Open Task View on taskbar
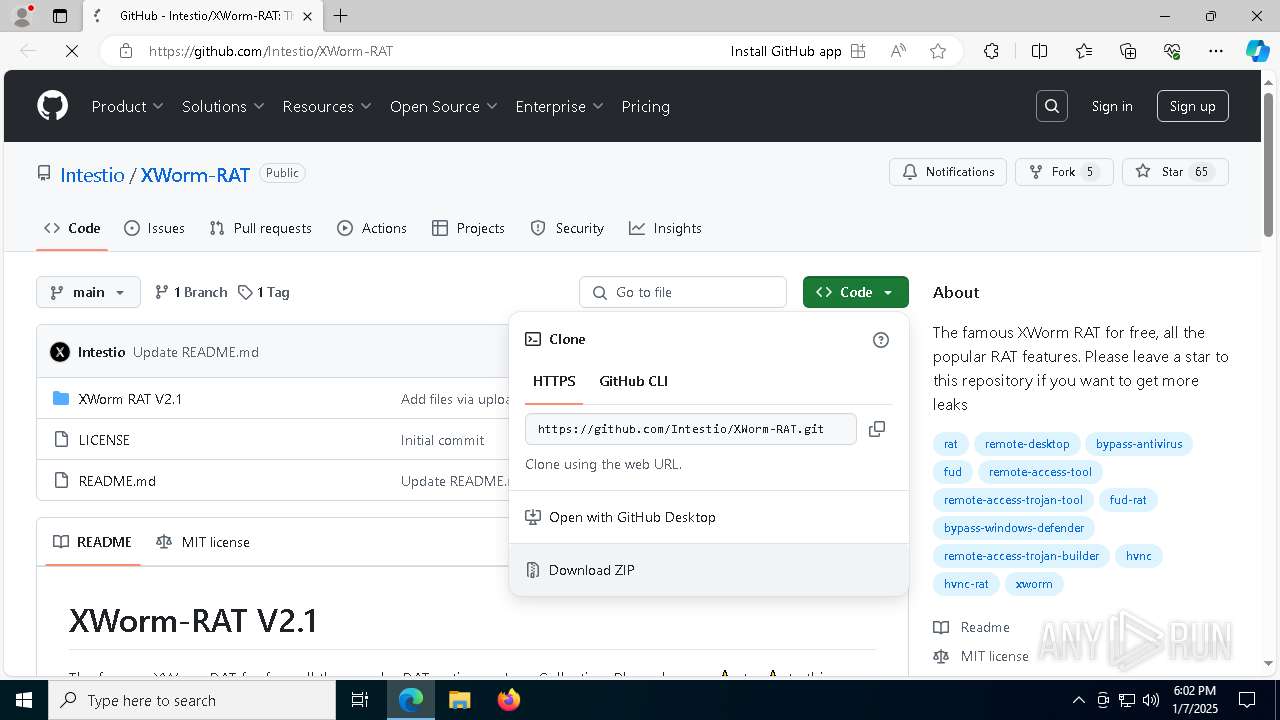Viewport: 1280px width, 720px height. click(x=360, y=700)
